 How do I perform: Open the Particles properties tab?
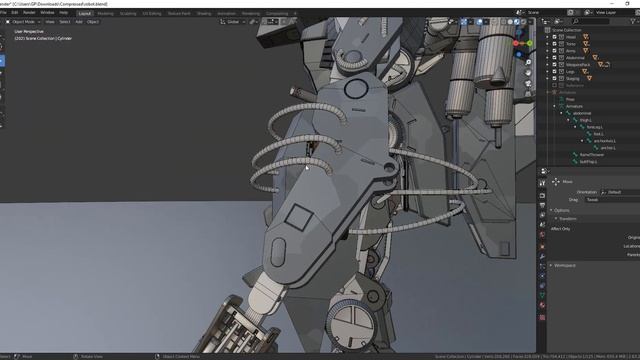click(x=542, y=266)
